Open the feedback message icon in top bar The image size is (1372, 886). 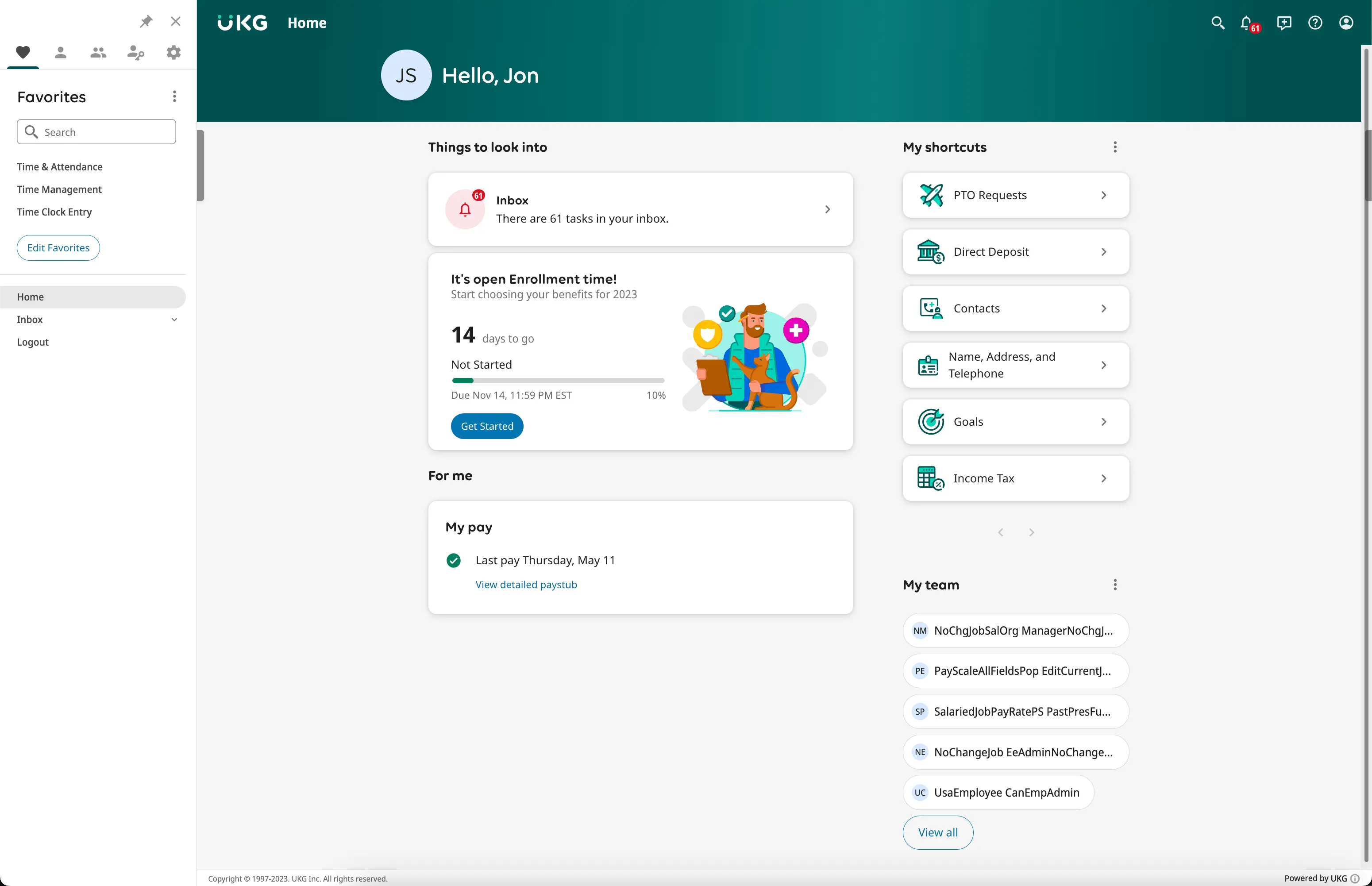pyautogui.click(x=1283, y=23)
